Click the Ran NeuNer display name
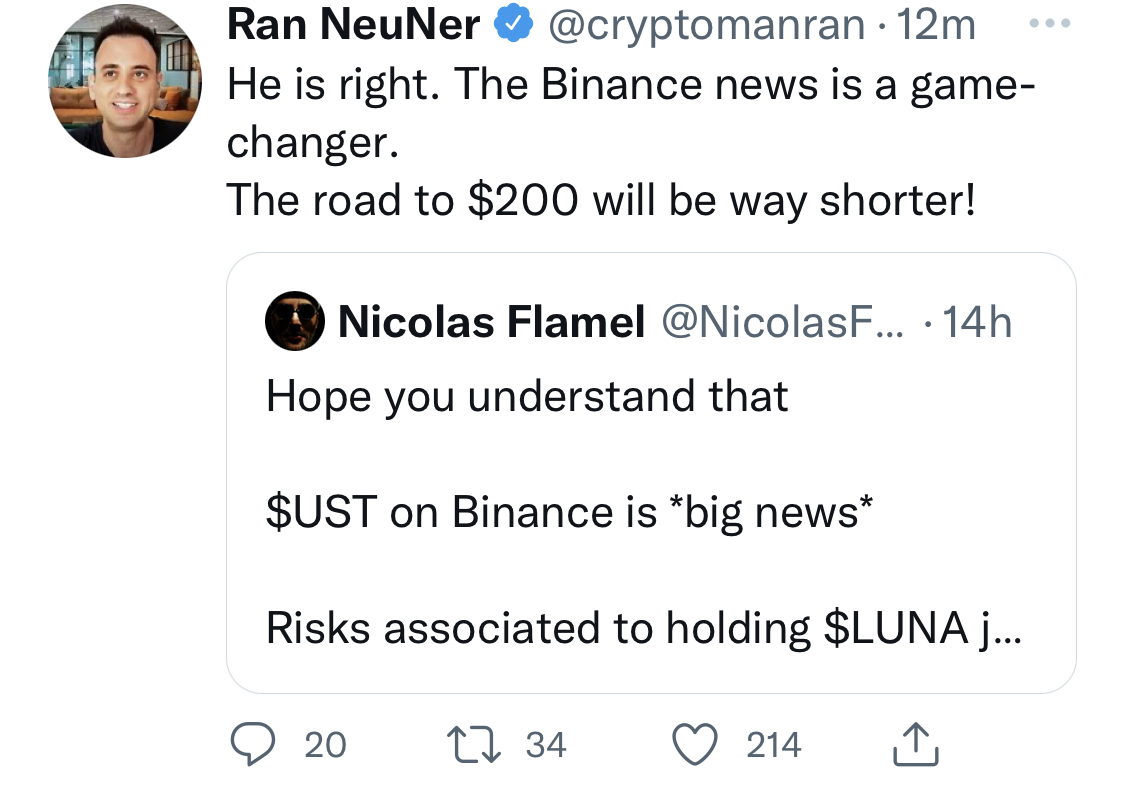Image resolution: width=1125 pixels, height=797 pixels. [354, 24]
